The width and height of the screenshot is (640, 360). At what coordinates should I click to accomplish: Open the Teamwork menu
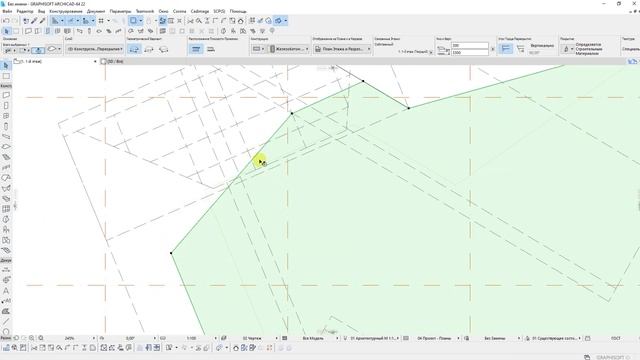coord(145,11)
